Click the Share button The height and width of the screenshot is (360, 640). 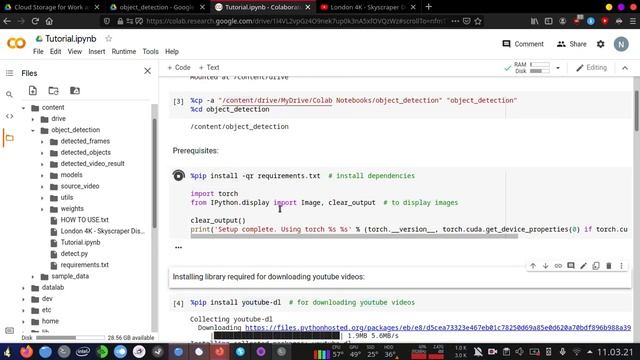pos(571,44)
